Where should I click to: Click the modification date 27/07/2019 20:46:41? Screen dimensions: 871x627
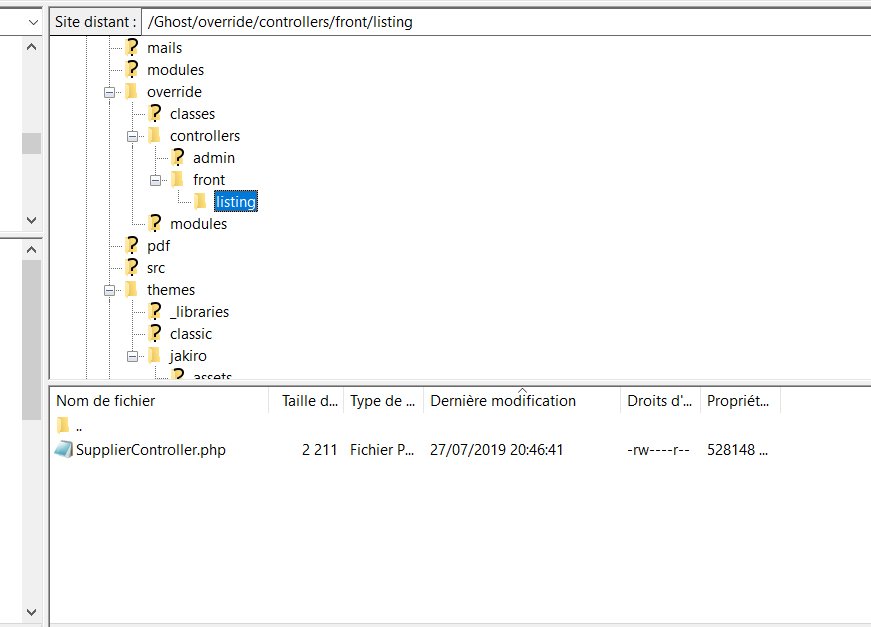pyautogui.click(x=497, y=450)
